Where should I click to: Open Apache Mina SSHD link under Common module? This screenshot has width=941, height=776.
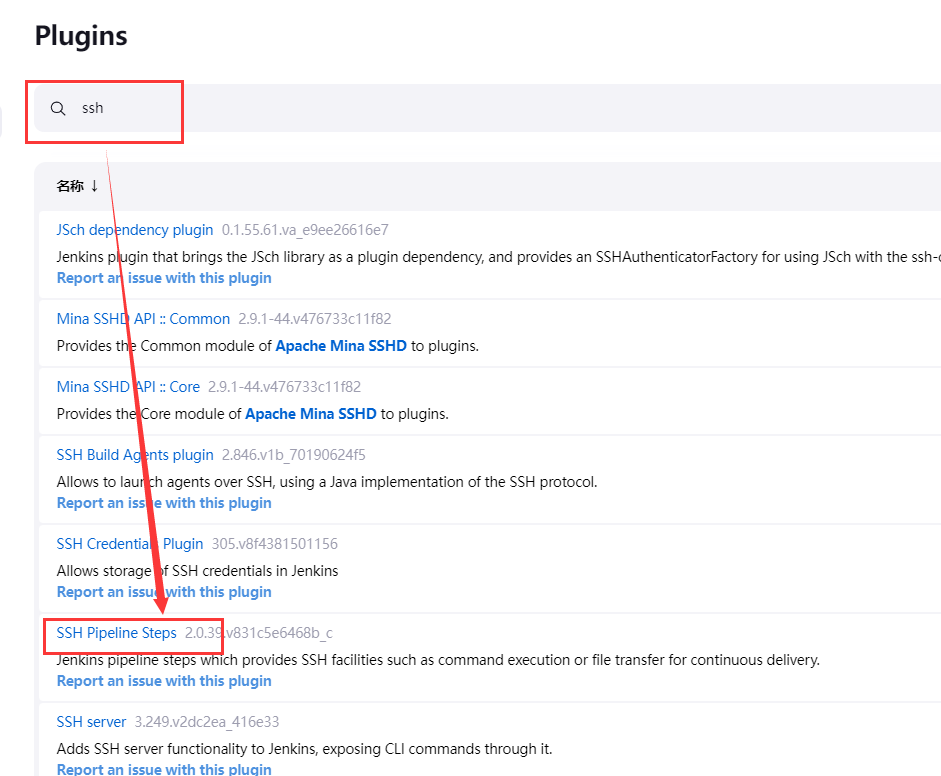341,346
